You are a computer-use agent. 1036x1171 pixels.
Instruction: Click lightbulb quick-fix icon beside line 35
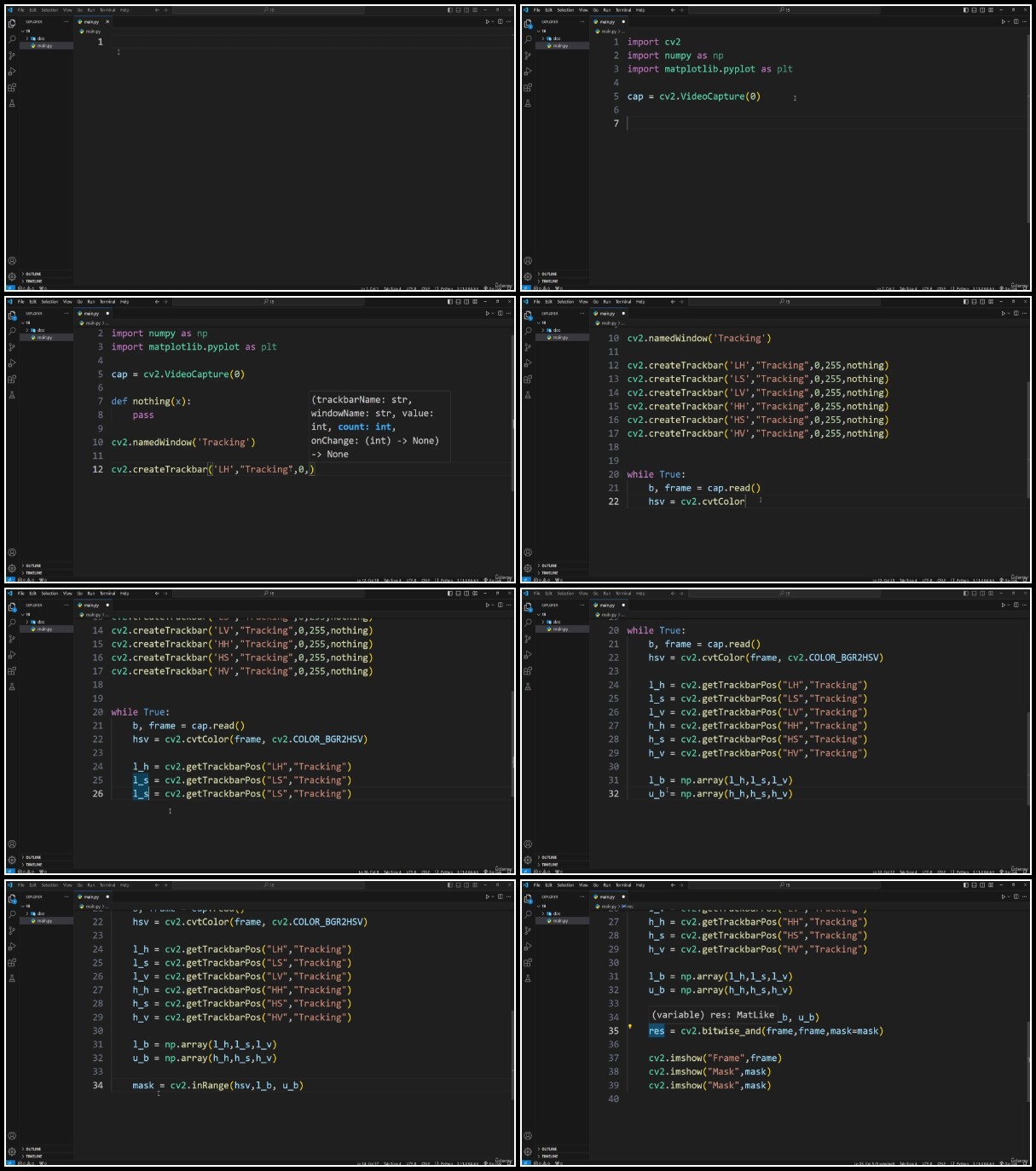pos(630,1027)
